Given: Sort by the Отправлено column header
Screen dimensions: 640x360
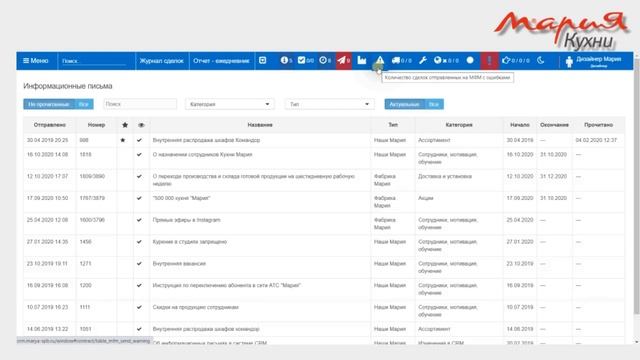Looking at the screenshot, I should pyautogui.click(x=50, y=125).
